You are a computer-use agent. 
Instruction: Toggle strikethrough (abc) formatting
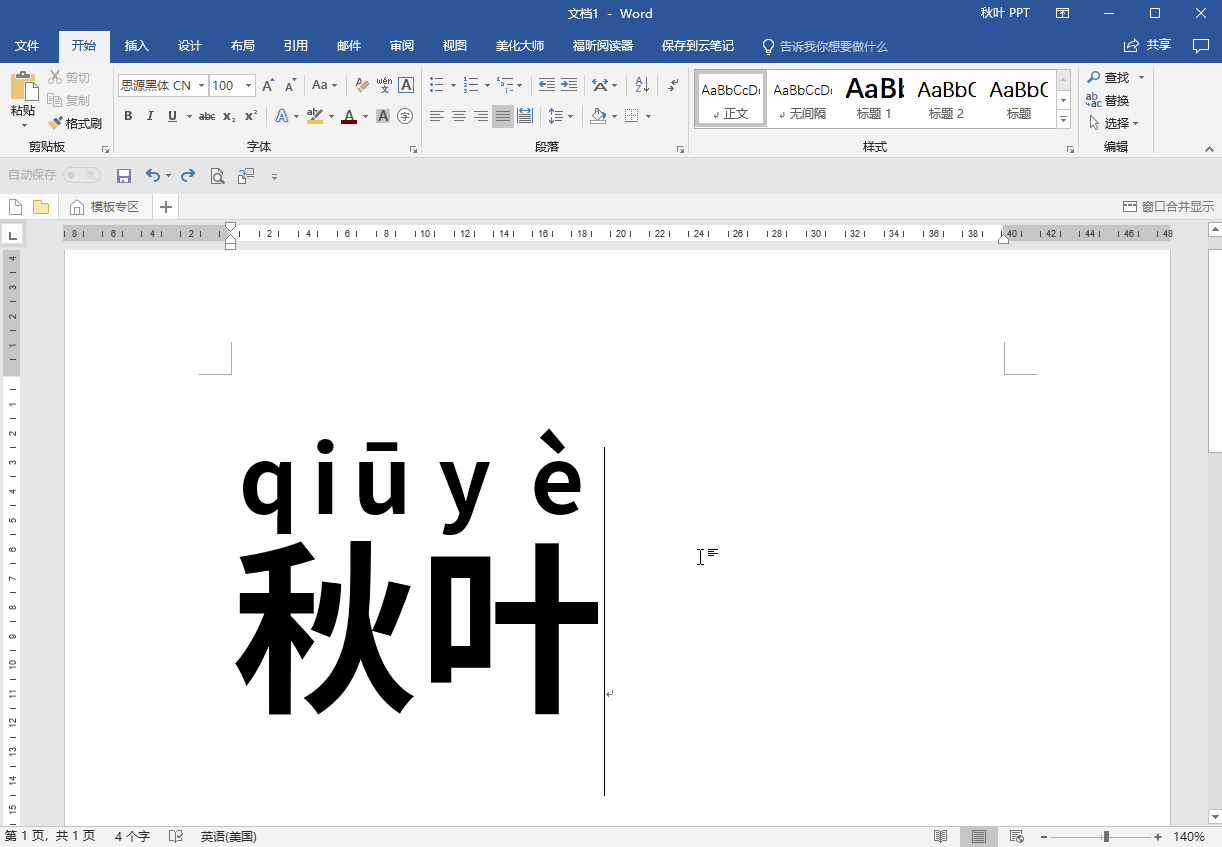pos(207,116)
